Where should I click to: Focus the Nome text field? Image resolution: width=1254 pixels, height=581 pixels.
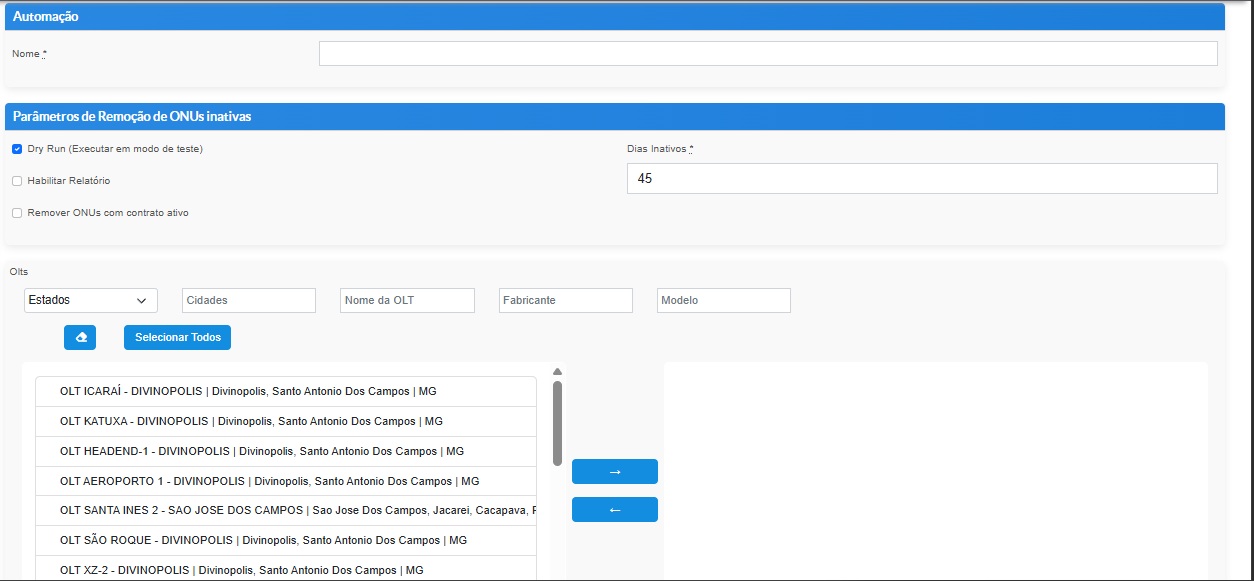(x=767, y=54)
